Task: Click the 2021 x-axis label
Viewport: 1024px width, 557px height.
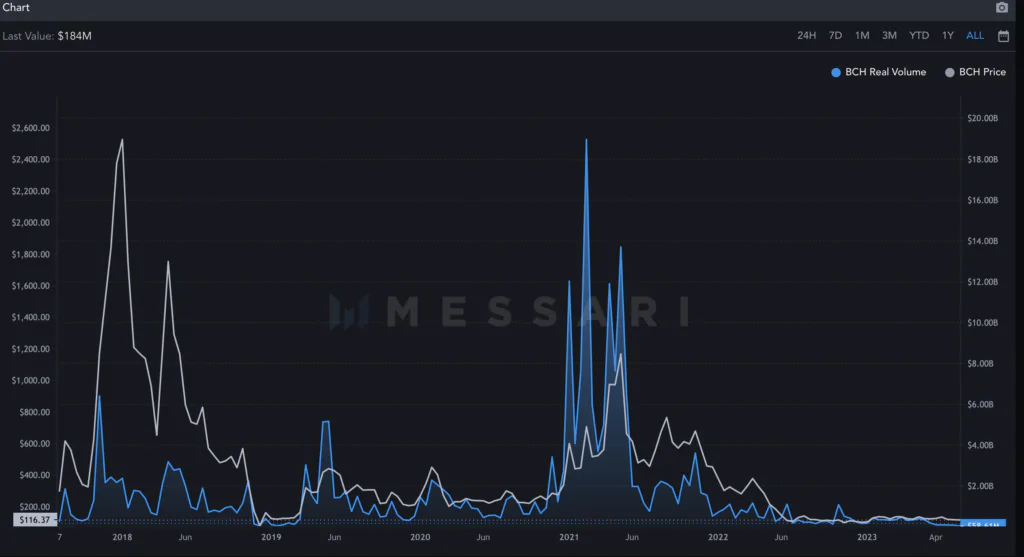Action: point(569,537)
